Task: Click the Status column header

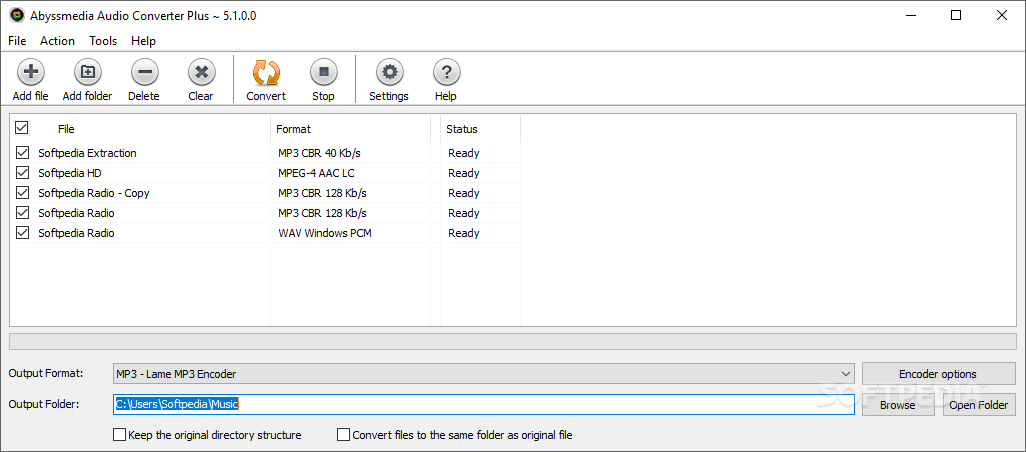Action: click(x=480, y=129)
